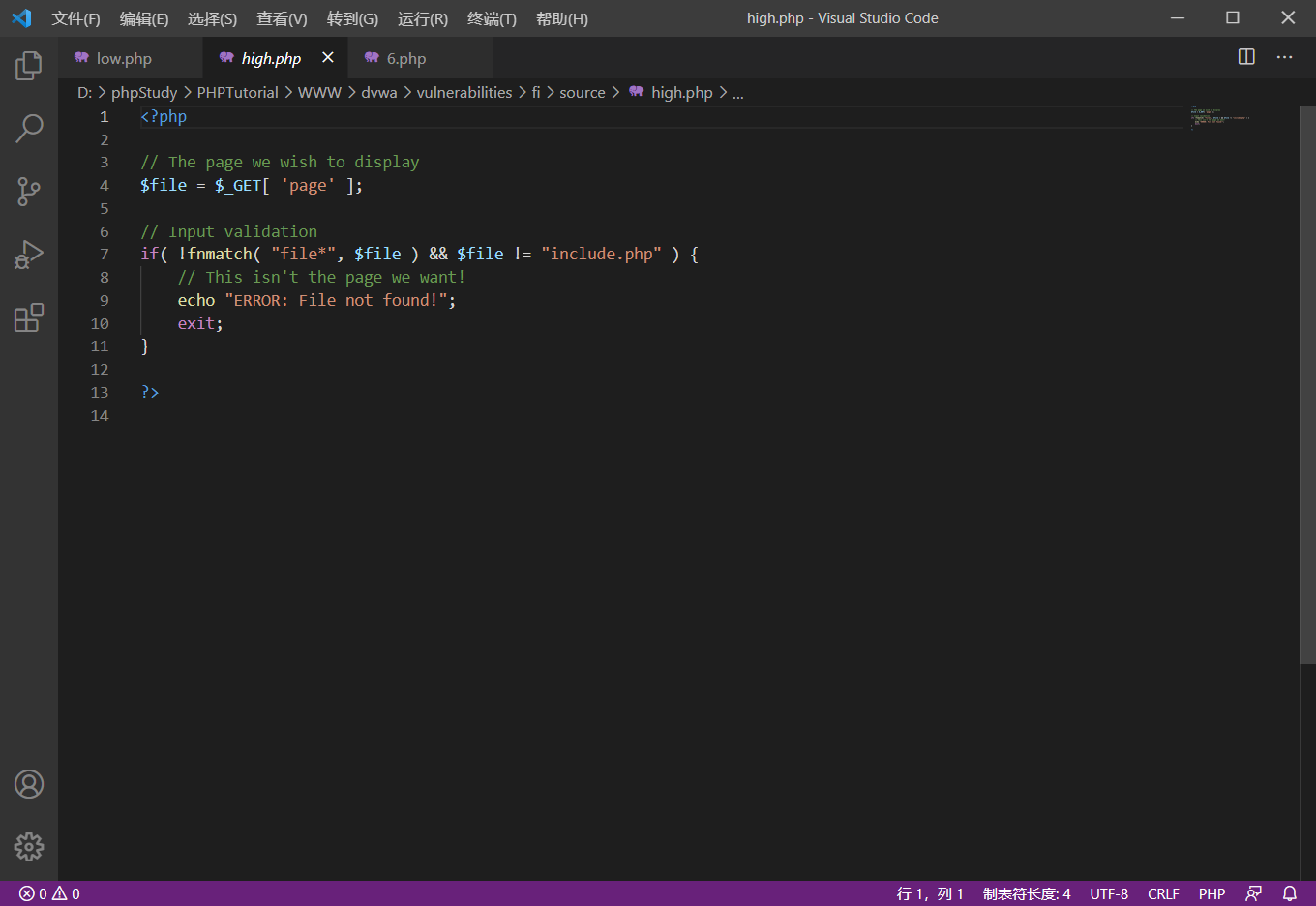Open the Run and Debug view
The height and width of the screenshot is (906, 1316).
(x=29, y=255)
